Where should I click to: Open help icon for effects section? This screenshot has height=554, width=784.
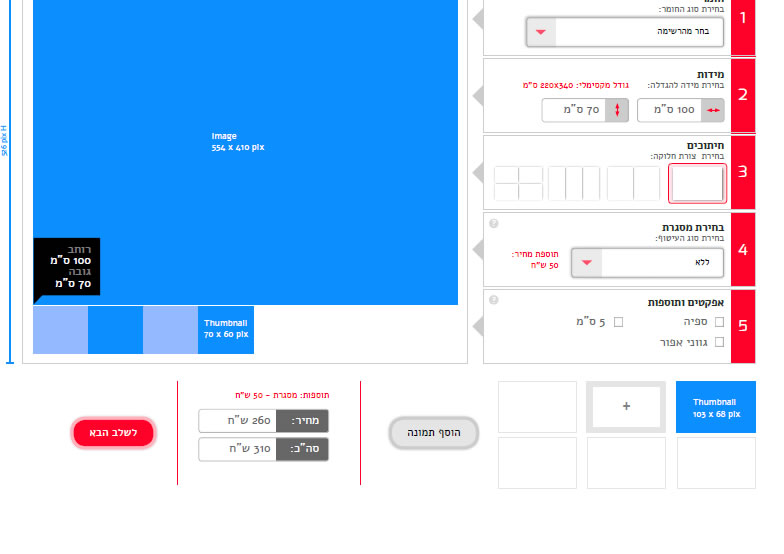(x=494, y=300)
